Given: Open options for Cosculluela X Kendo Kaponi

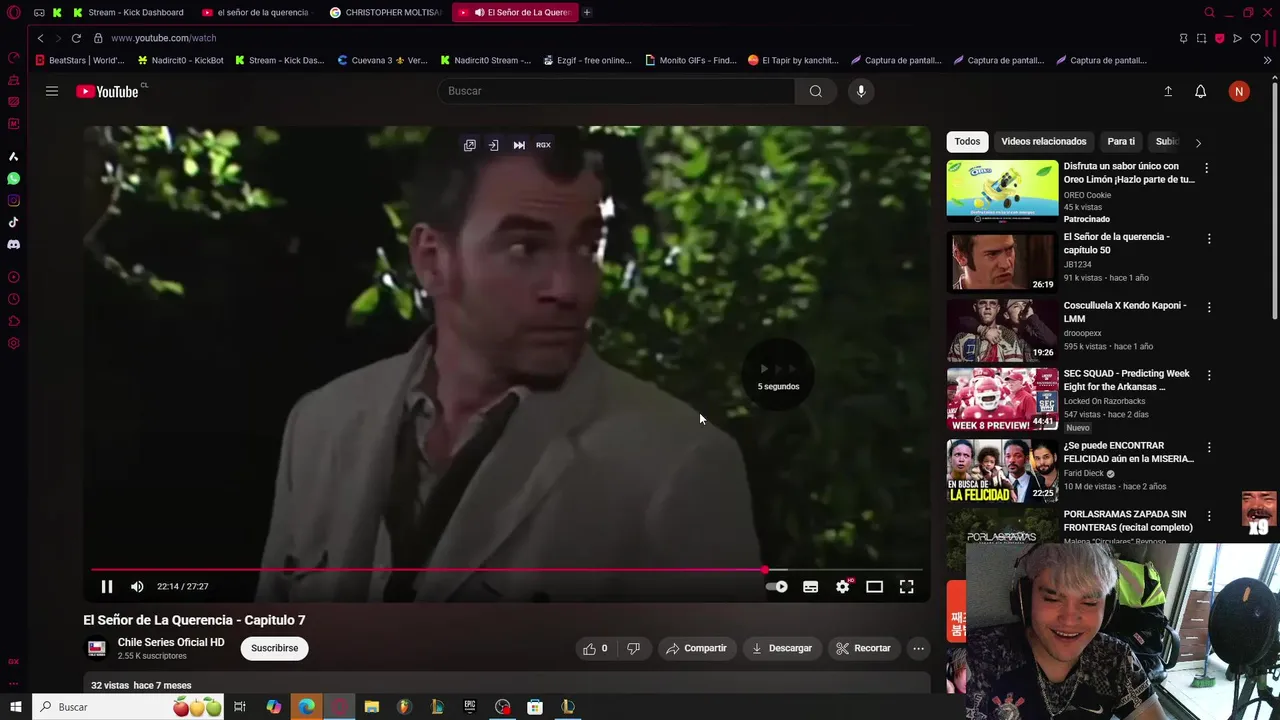Looking at the screenshot, I should click(x=1209, y=307).
